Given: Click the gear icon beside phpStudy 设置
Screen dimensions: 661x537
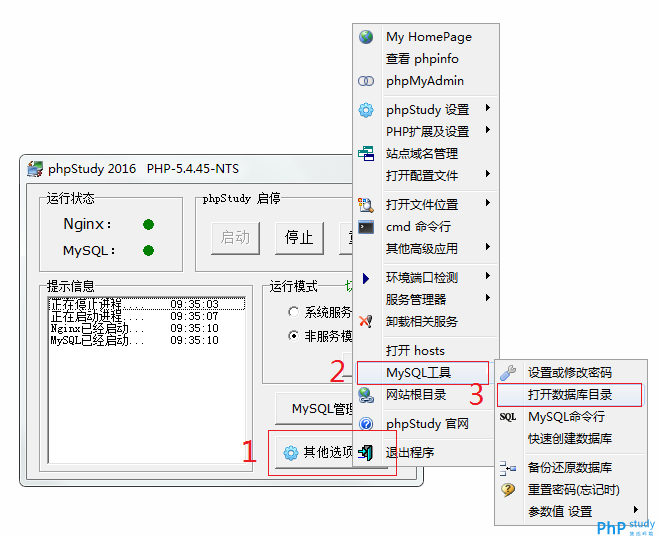Looking at the screenshot, I should (x=366, y=110).
